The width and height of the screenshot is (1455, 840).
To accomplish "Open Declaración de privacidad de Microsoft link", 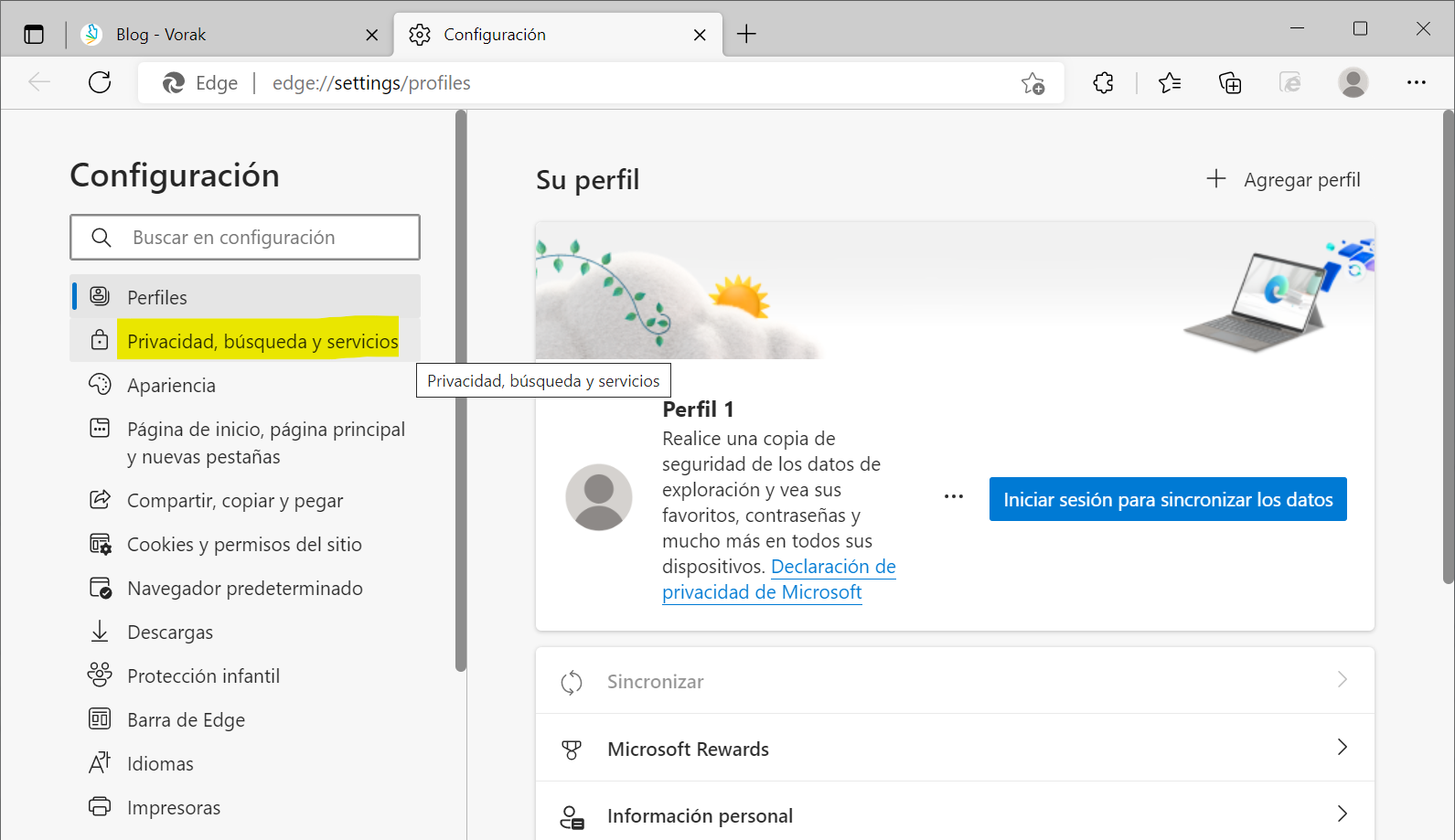I will [x=779, y=579].
